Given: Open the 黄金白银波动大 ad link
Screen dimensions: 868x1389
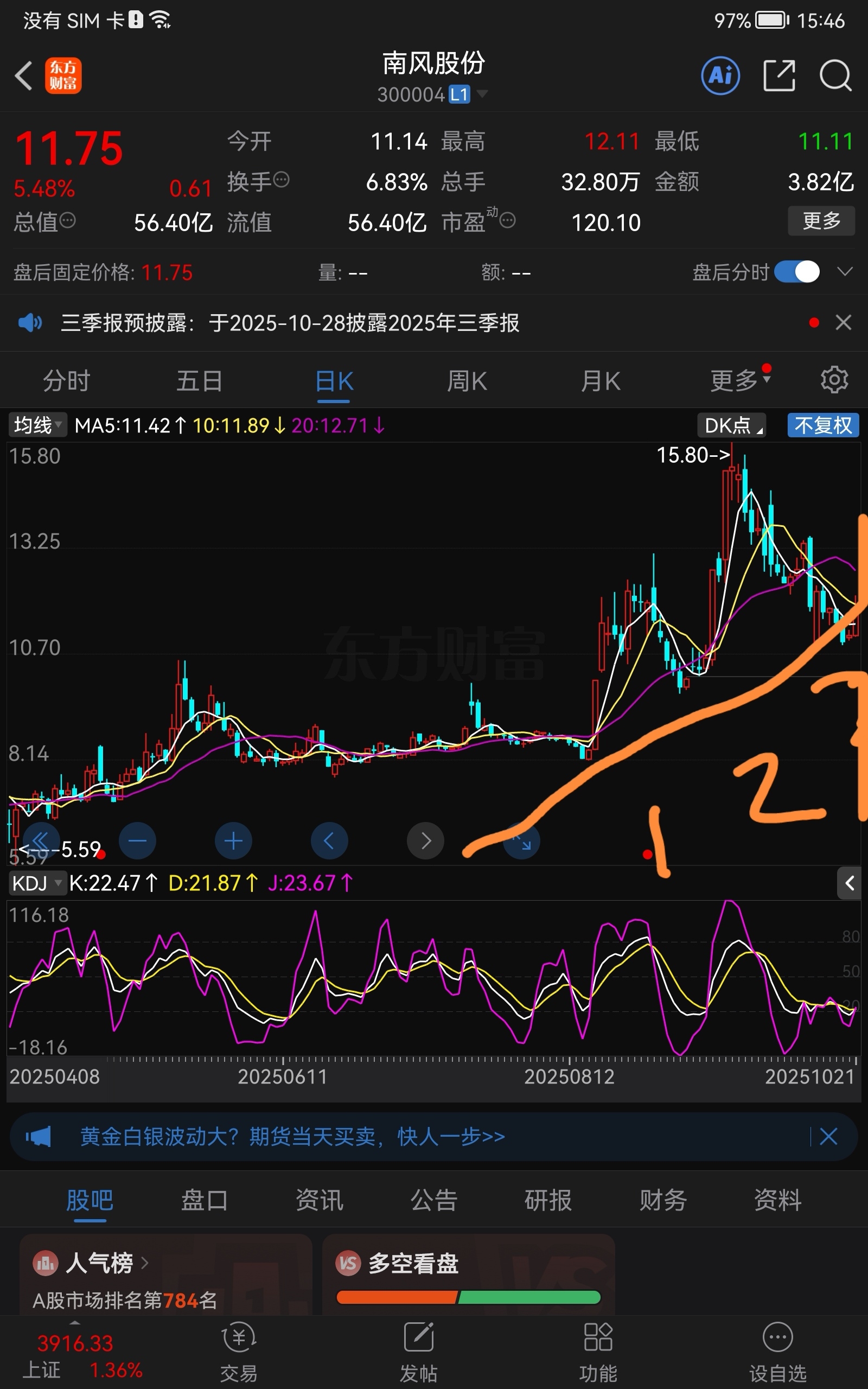Looking at the screenshot, I should tap(292, 1137).
